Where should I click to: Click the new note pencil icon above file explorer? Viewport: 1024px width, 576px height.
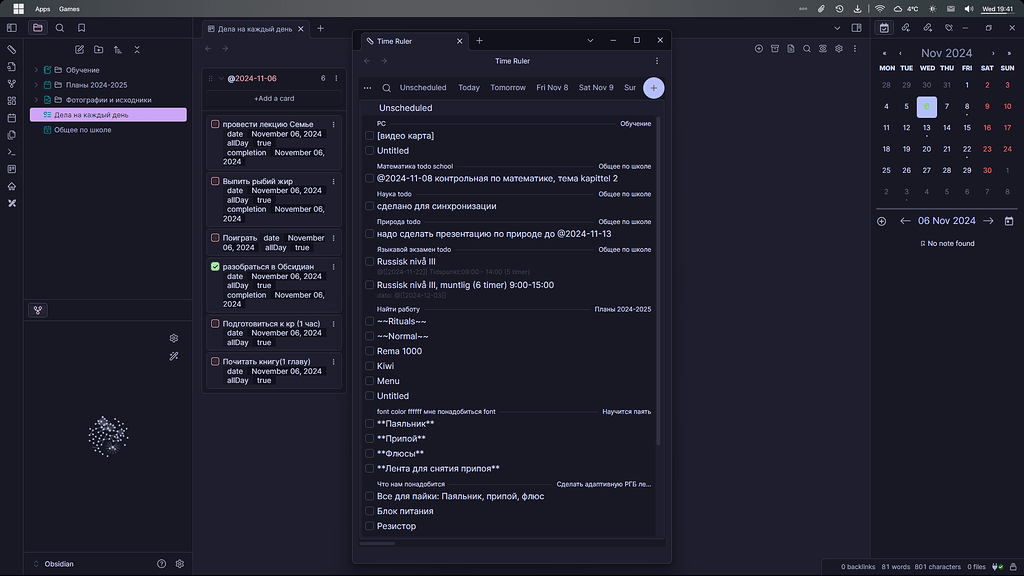click(80, 49)
